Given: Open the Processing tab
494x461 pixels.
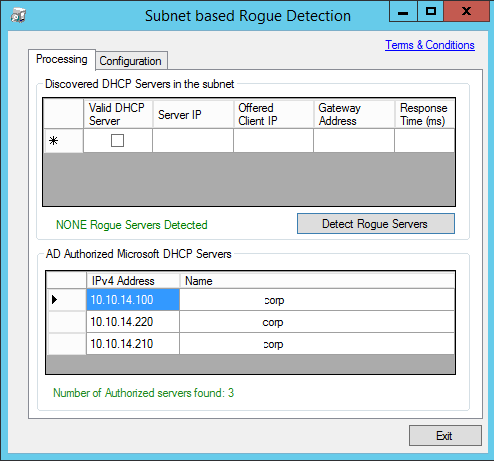Looking at the screenshot, I should click(x=62, y=59).
